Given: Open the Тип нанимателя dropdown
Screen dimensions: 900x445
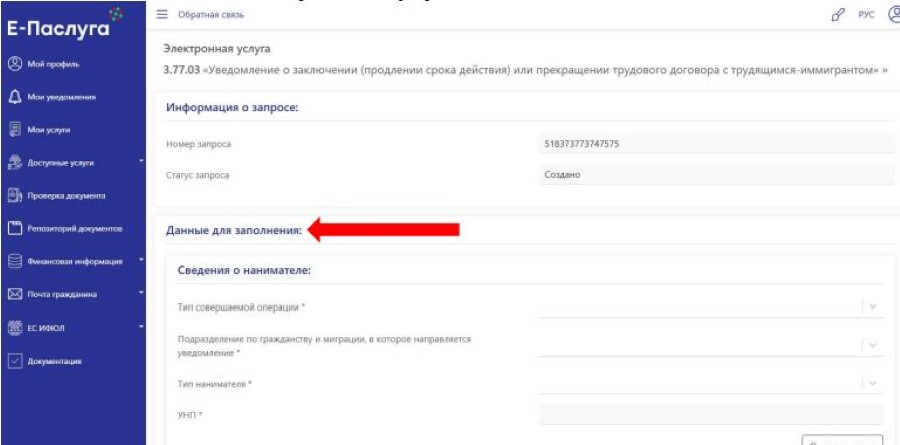Looking at the screenshot, I should (x=709, y=383).
